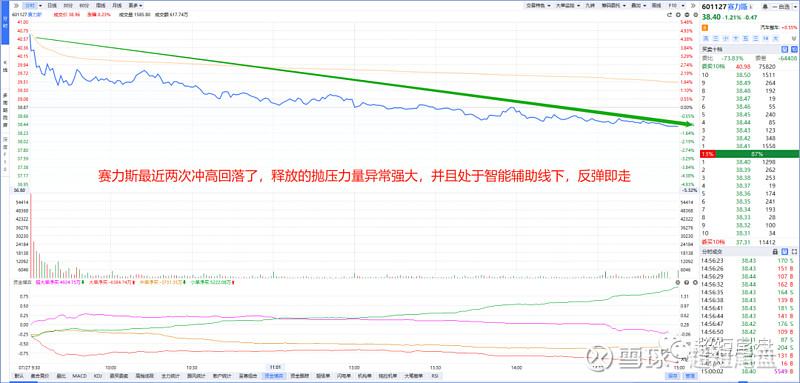Click the 11:01 time marker on axis
Viewport: 800px width, 383px height.
[x=276, y=367]
